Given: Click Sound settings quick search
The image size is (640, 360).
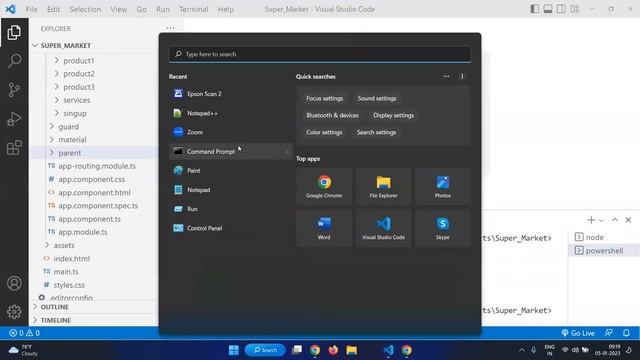Looking at the screenshot, I should 377,98.
